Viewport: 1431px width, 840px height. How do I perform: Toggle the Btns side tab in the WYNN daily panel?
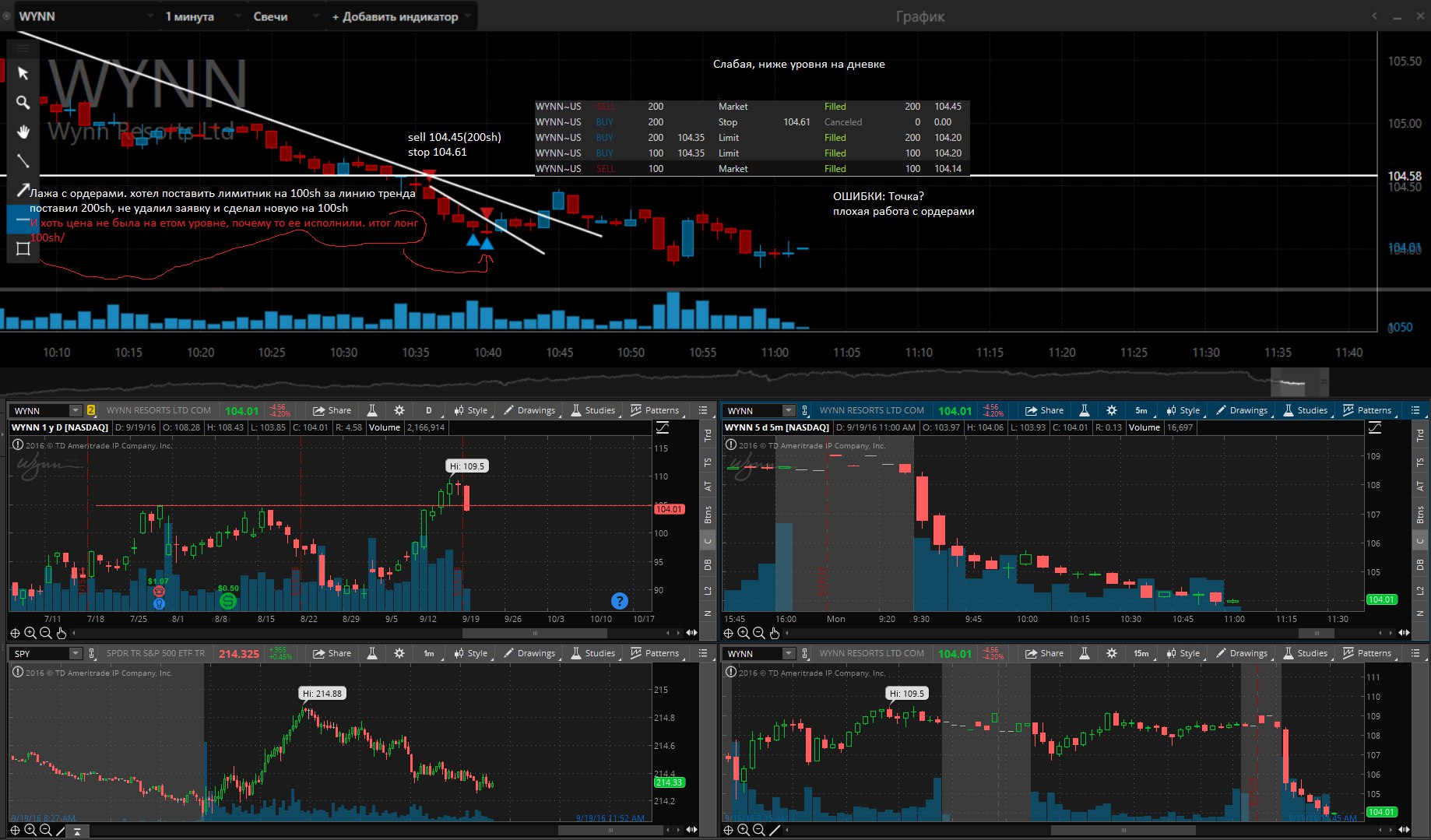(x=708, y=515)
